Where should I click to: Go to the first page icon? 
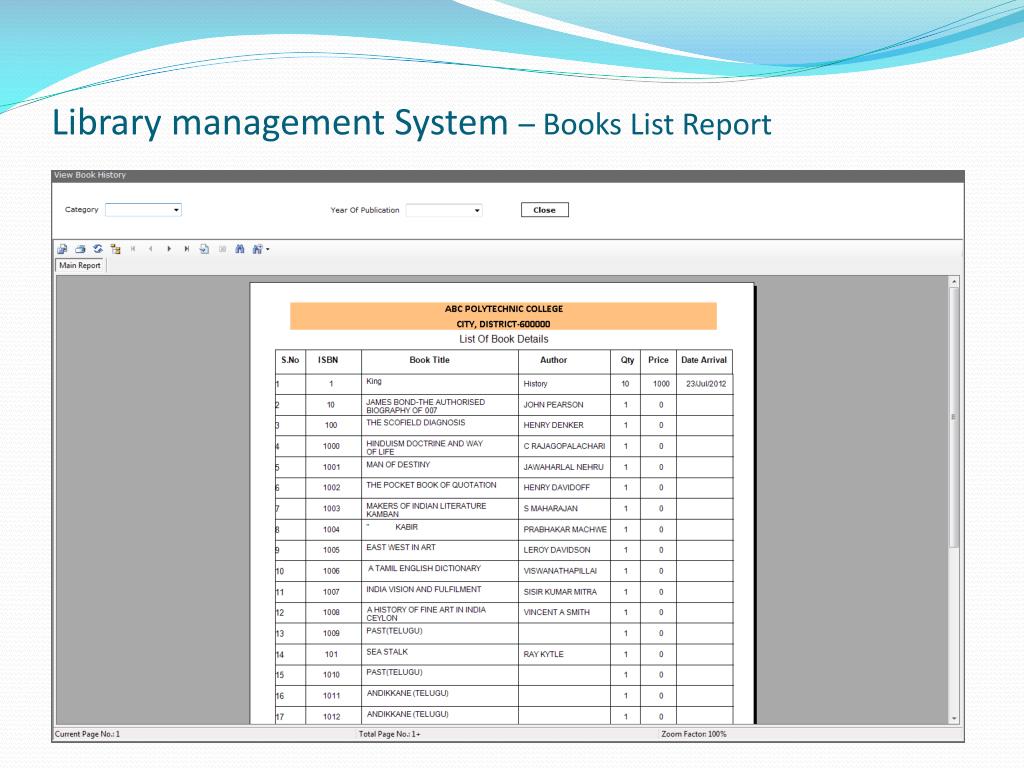pyautogui.click(x=133, y=249)
